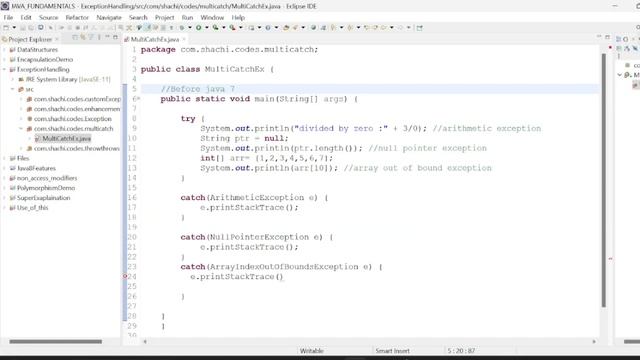Expand the JRE System Library node
This screenshot has height=360, width=640.
pyautogui.click(x=13, y=79)
